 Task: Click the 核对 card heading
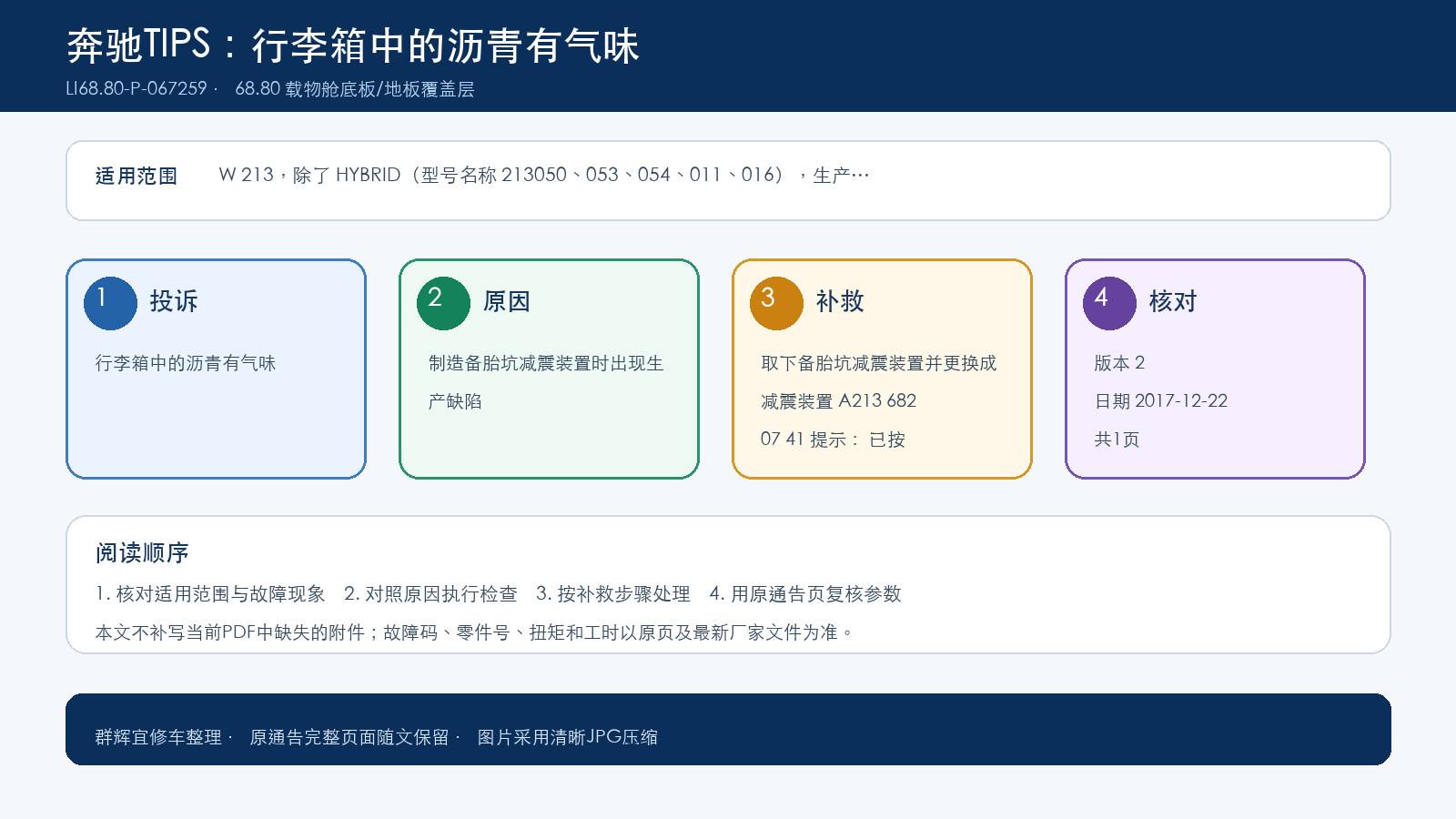click(x=1173, y=301)
